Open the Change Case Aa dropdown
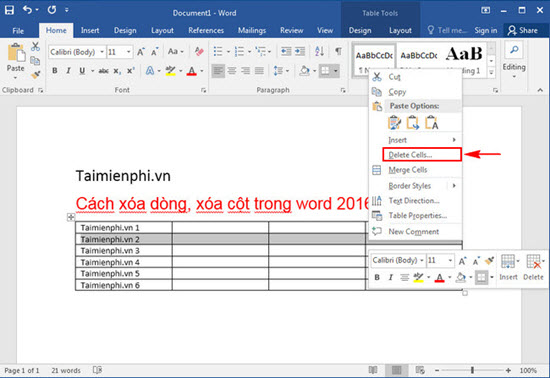Image resolution: width=550 pixels, height=378 pixels. (x=175, y=52)
